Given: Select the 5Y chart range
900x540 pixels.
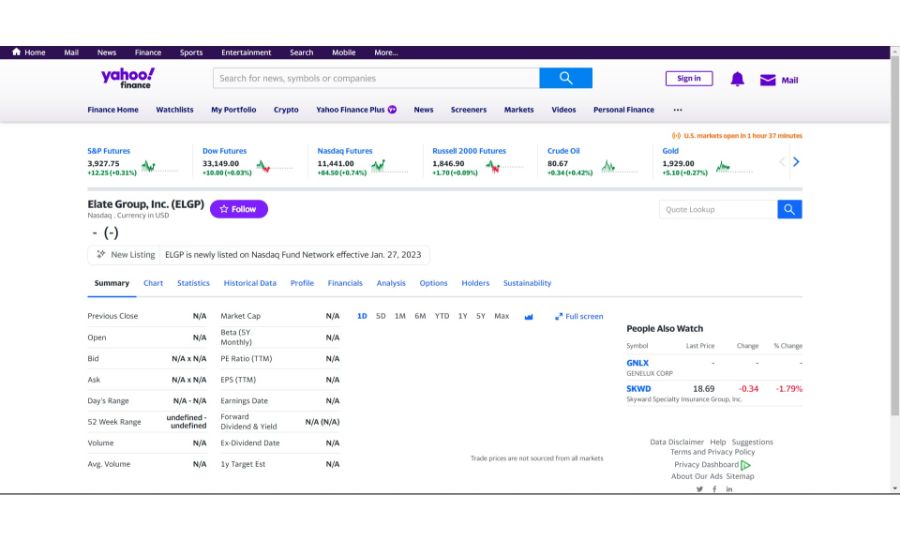Looking at the screenshot, I should [481, 316].
